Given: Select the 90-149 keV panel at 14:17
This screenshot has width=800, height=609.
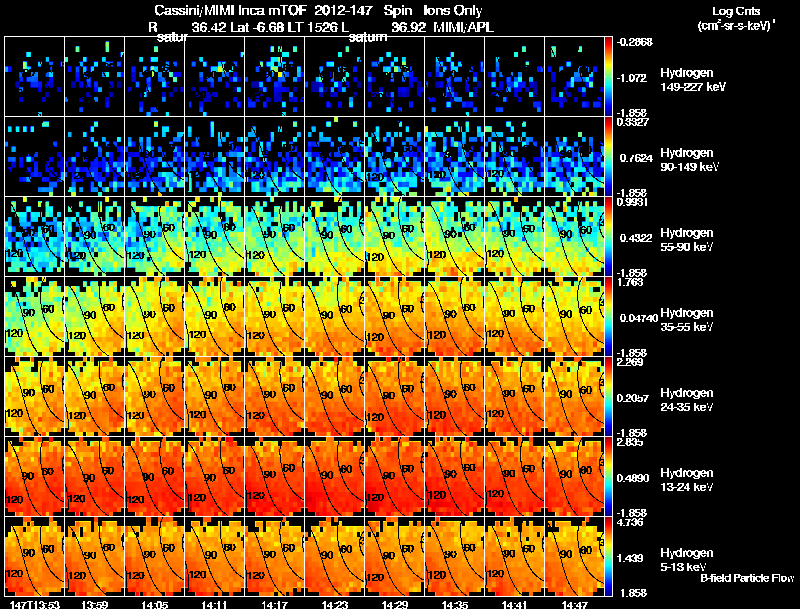Looking at the screenshot, I should click(274, 157).
